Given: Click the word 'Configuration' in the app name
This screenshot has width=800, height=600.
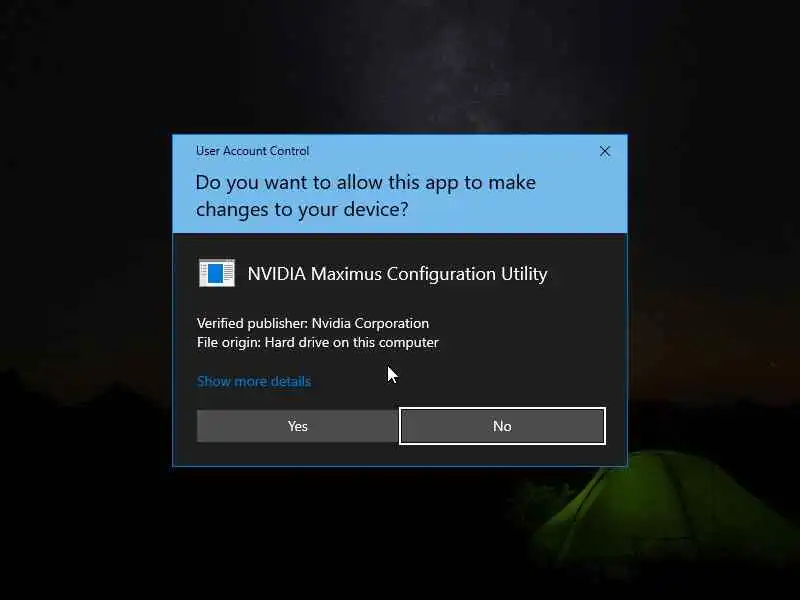Looking at the screenshot, I should (x=441, y=274).
